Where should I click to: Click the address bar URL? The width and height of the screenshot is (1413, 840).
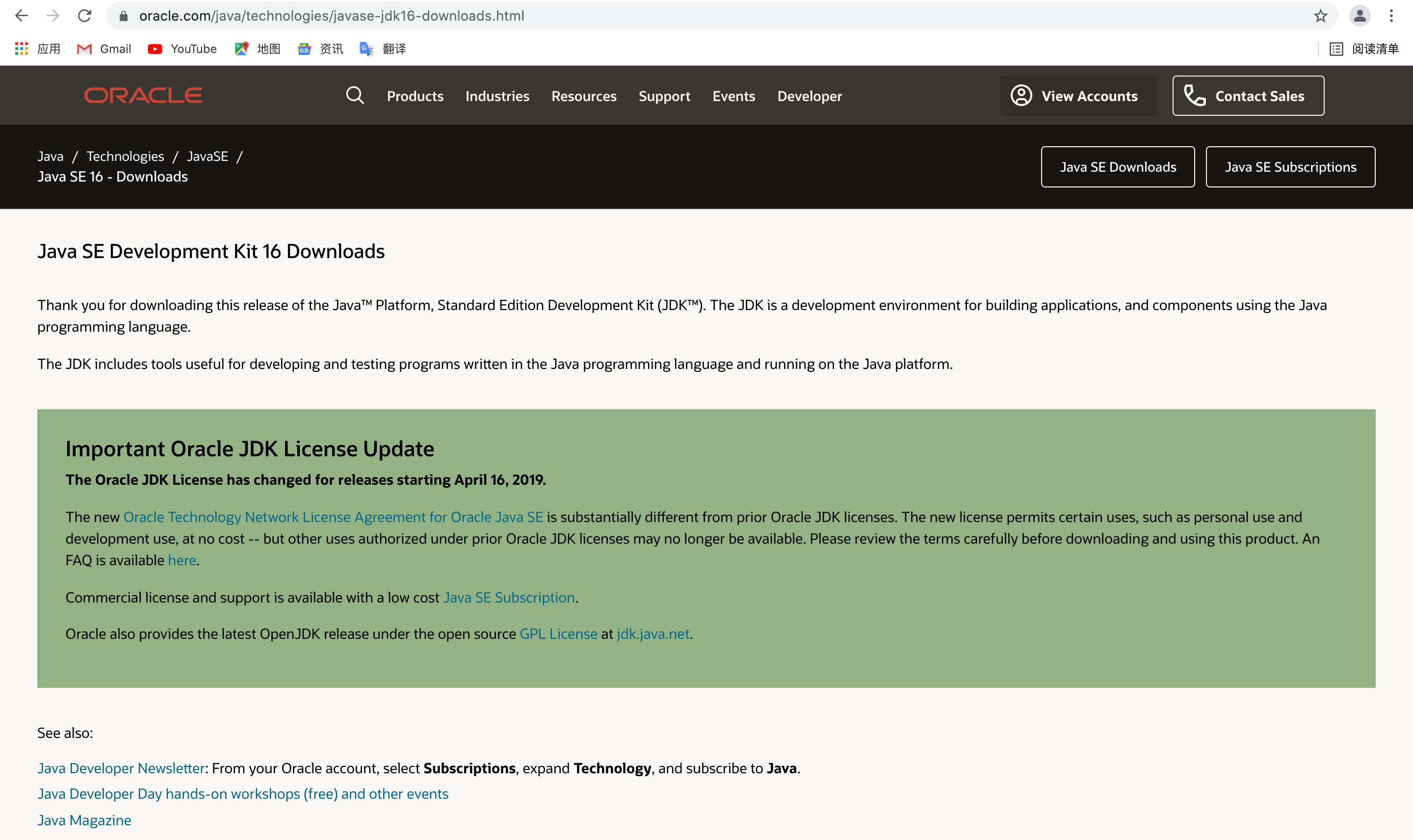(x=332, y=16)
